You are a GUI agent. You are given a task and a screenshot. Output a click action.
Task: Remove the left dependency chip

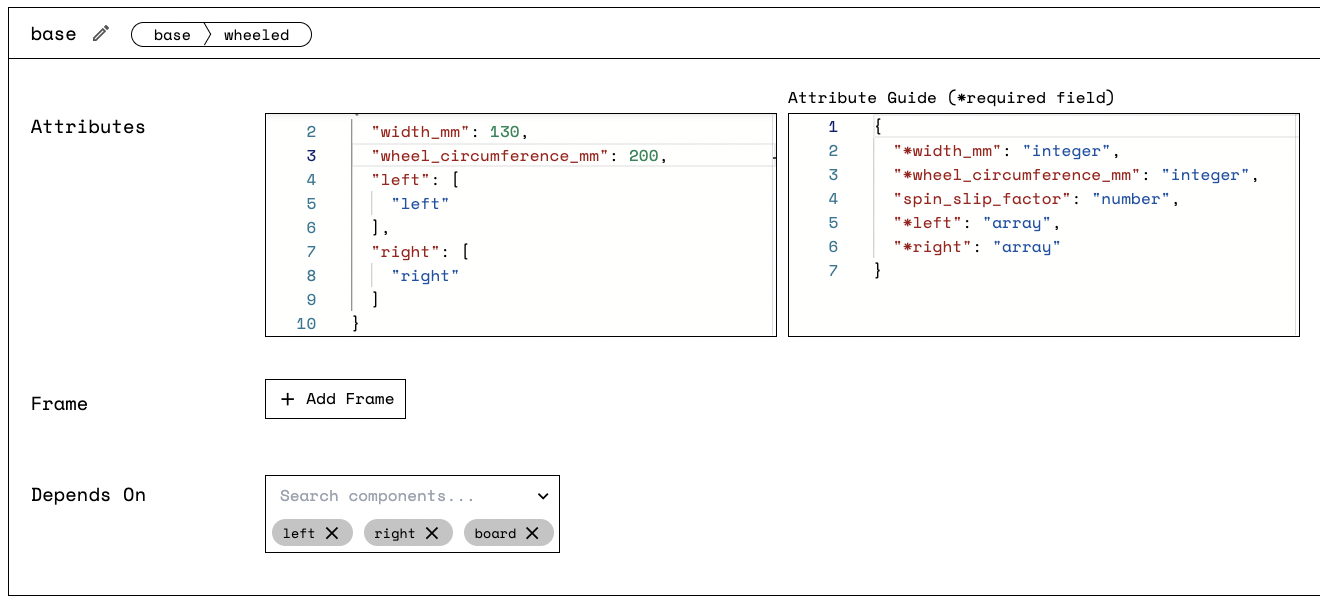tap(335, 532)
